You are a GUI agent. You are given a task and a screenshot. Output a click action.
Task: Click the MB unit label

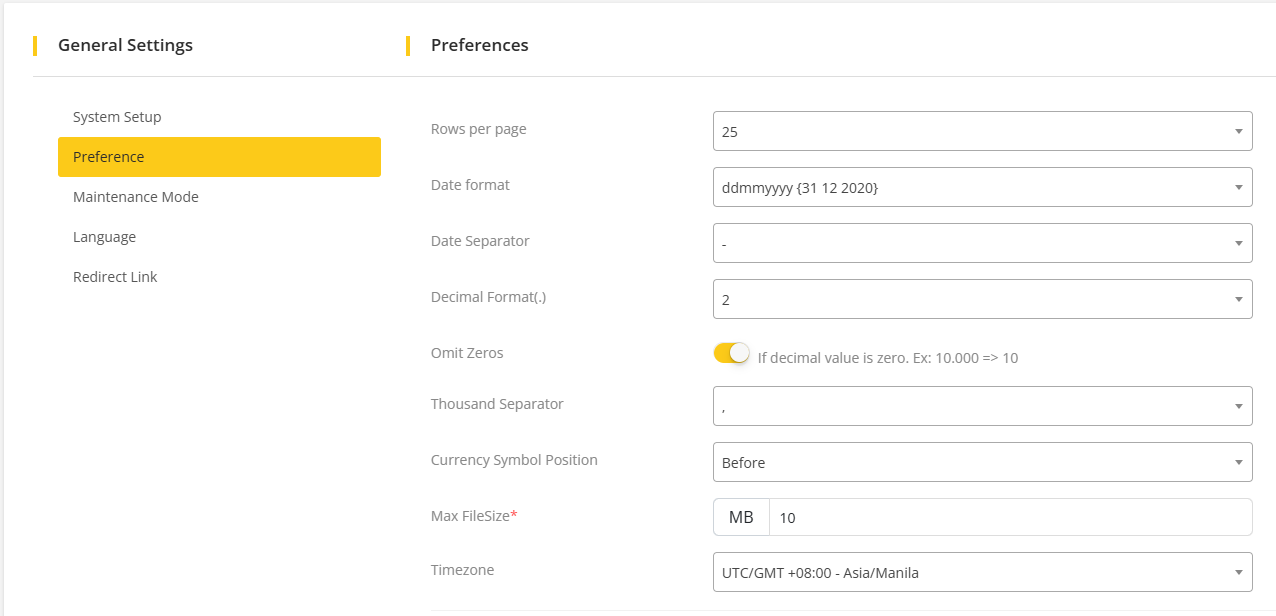pyautogui.click(x=741, y=517)
